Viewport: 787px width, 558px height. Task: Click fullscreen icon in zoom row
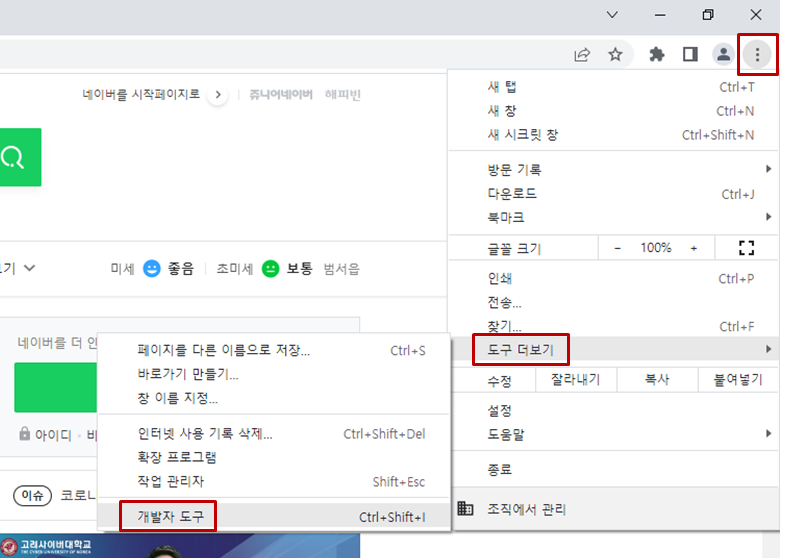(746, 248)
